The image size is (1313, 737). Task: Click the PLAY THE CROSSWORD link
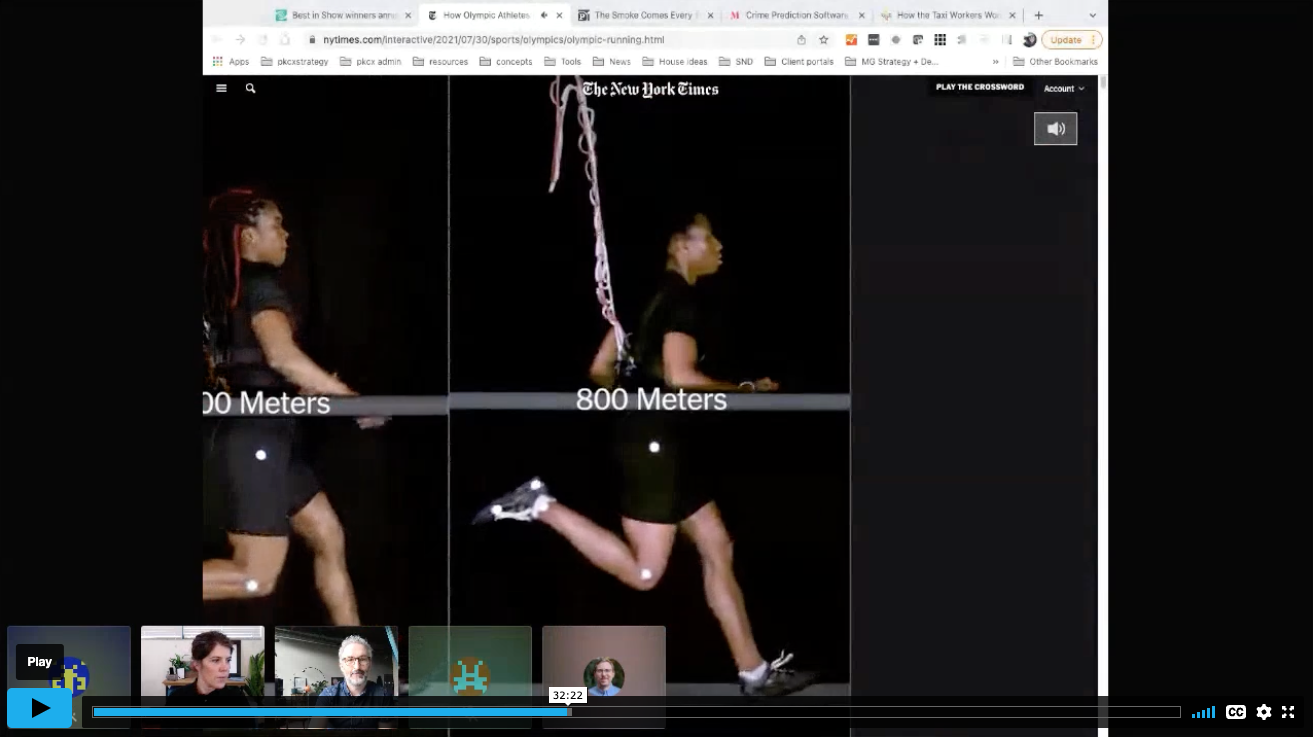tap(979, 87)
